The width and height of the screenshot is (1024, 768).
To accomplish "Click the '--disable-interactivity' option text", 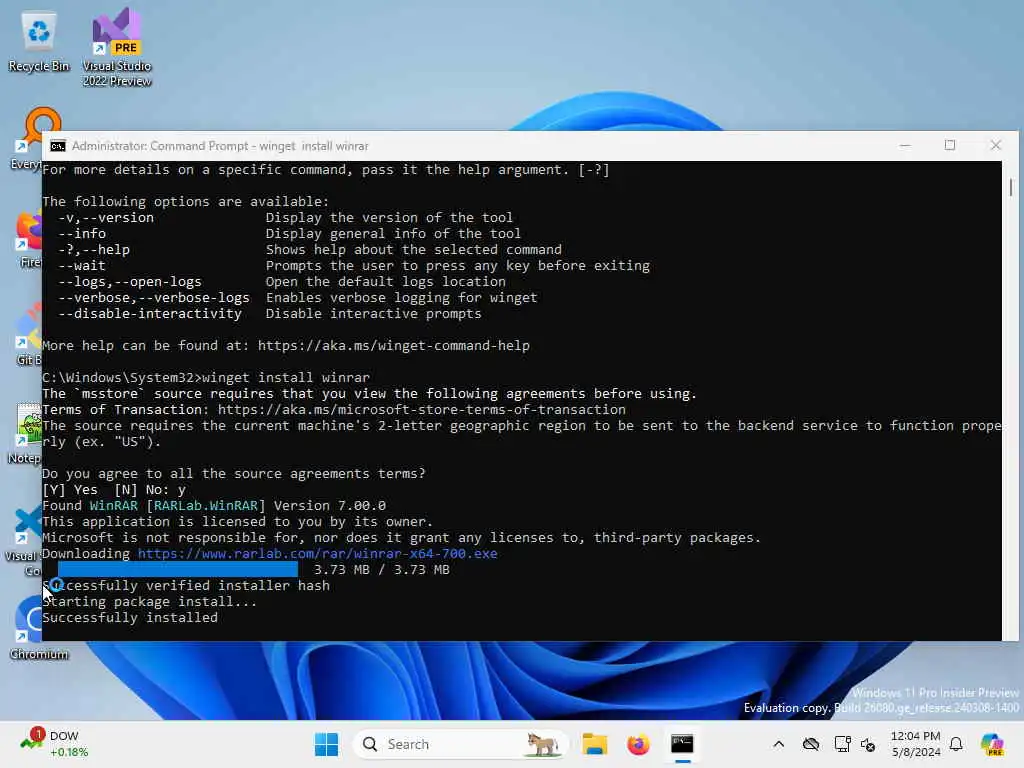I will click(150, 313).
